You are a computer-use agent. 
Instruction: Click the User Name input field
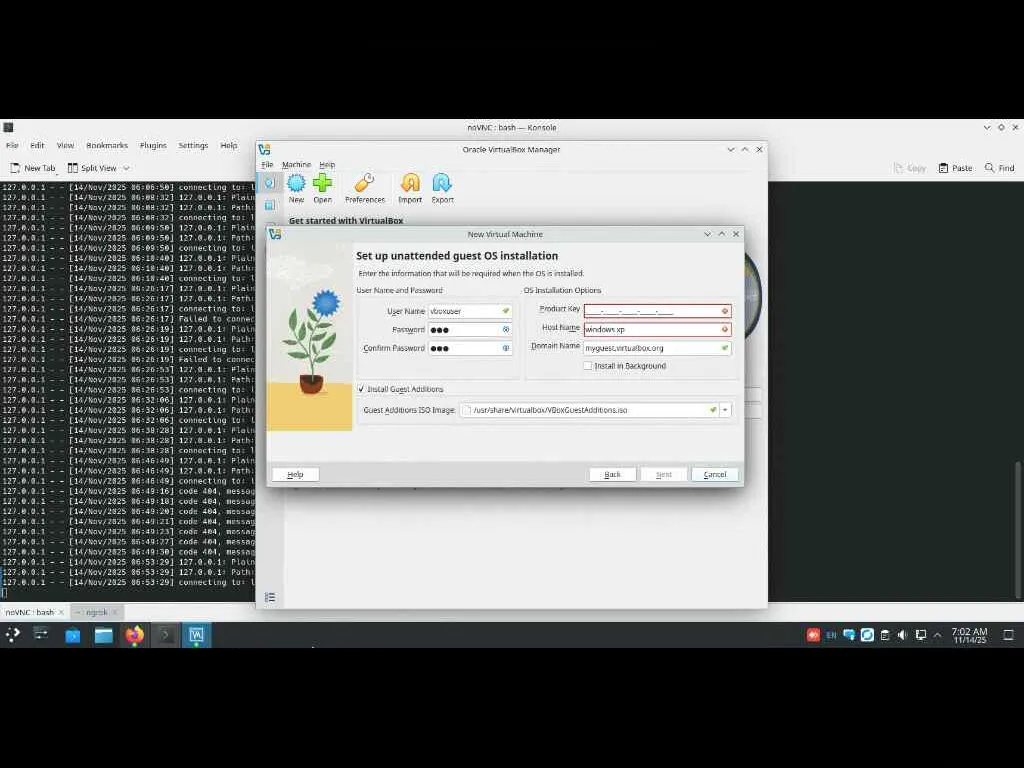click(x=470, y=312)
